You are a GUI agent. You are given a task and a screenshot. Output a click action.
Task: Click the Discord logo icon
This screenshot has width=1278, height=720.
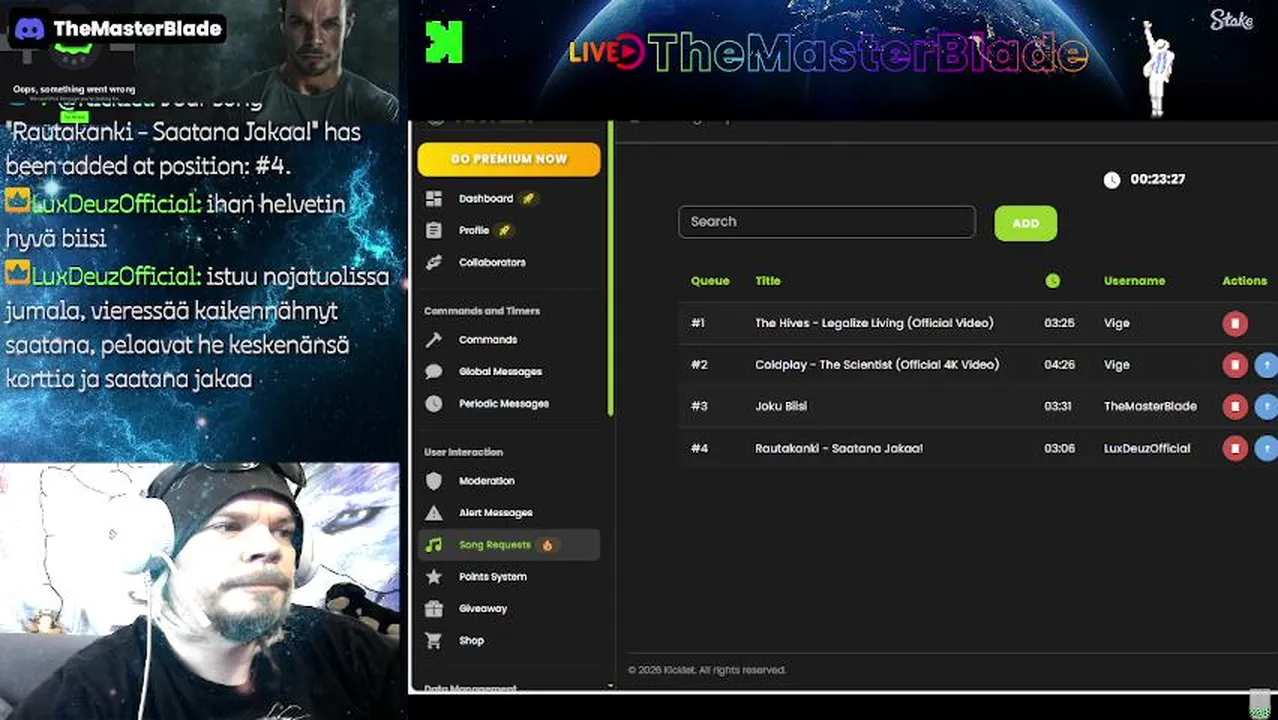coord(29,28)
